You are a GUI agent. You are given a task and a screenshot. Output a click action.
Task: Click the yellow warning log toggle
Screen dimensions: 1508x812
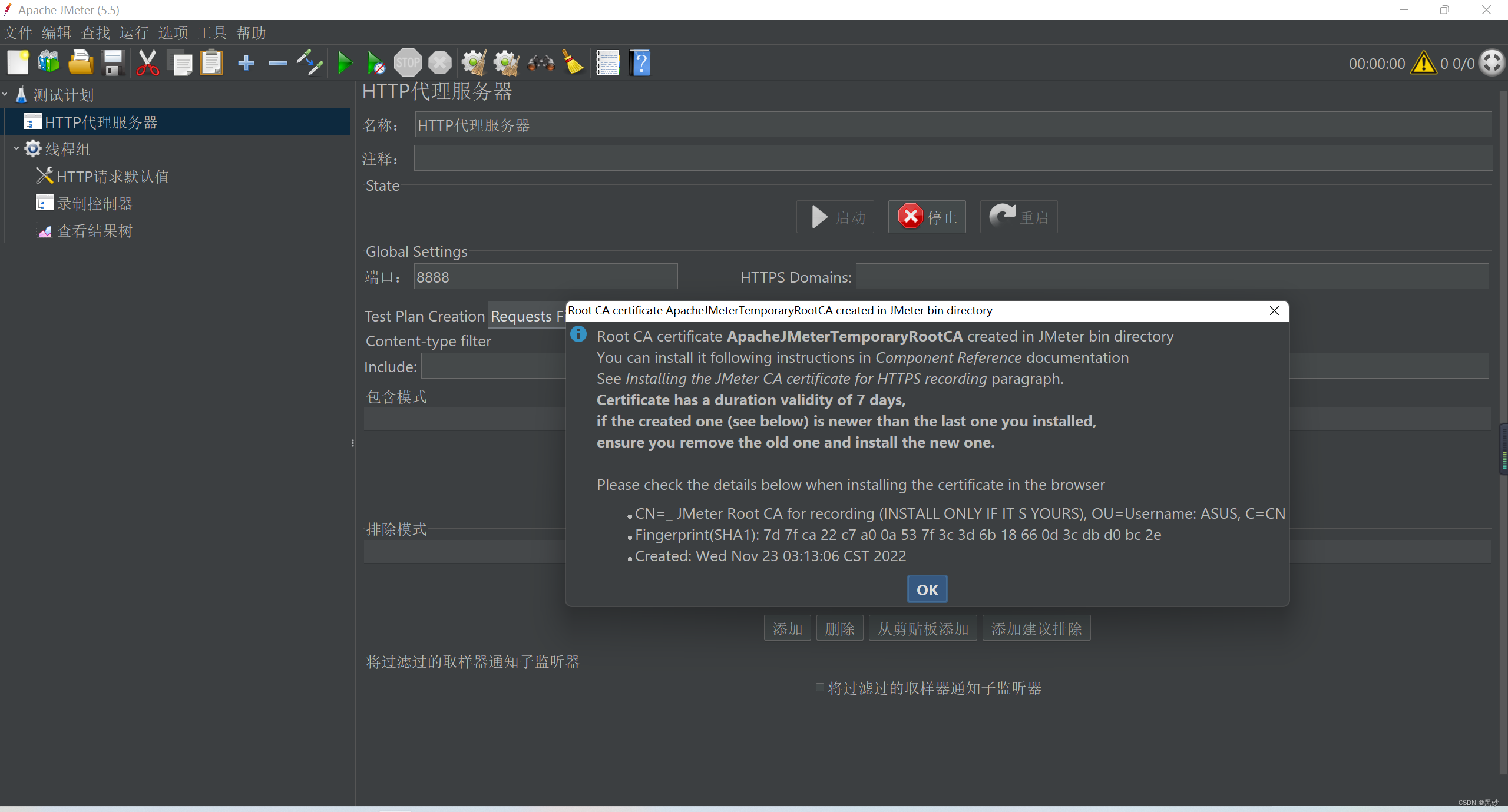click(1423, 63)
